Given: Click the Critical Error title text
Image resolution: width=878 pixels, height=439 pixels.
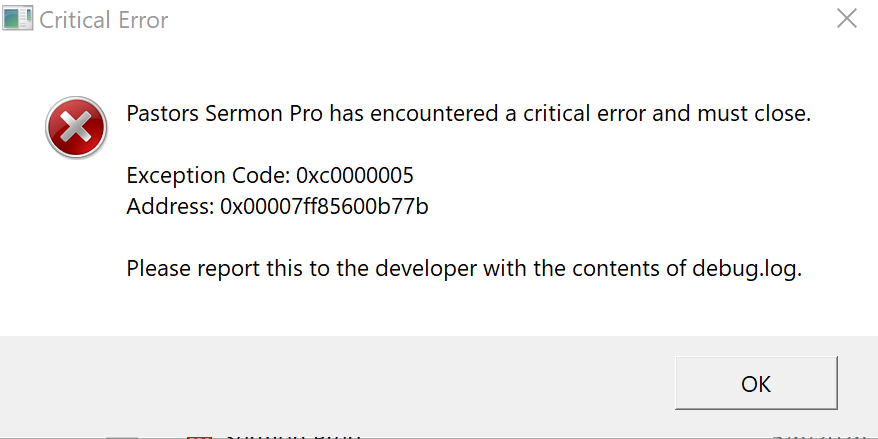Looking at the screenshot, I should (x=104, y=20).
